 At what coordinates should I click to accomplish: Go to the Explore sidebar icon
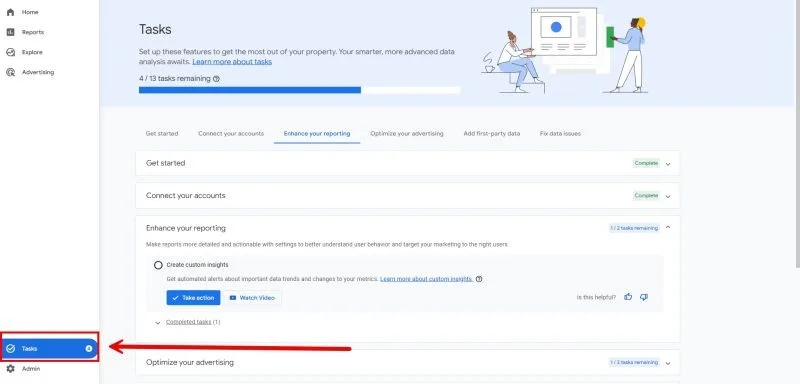(10, 52)
